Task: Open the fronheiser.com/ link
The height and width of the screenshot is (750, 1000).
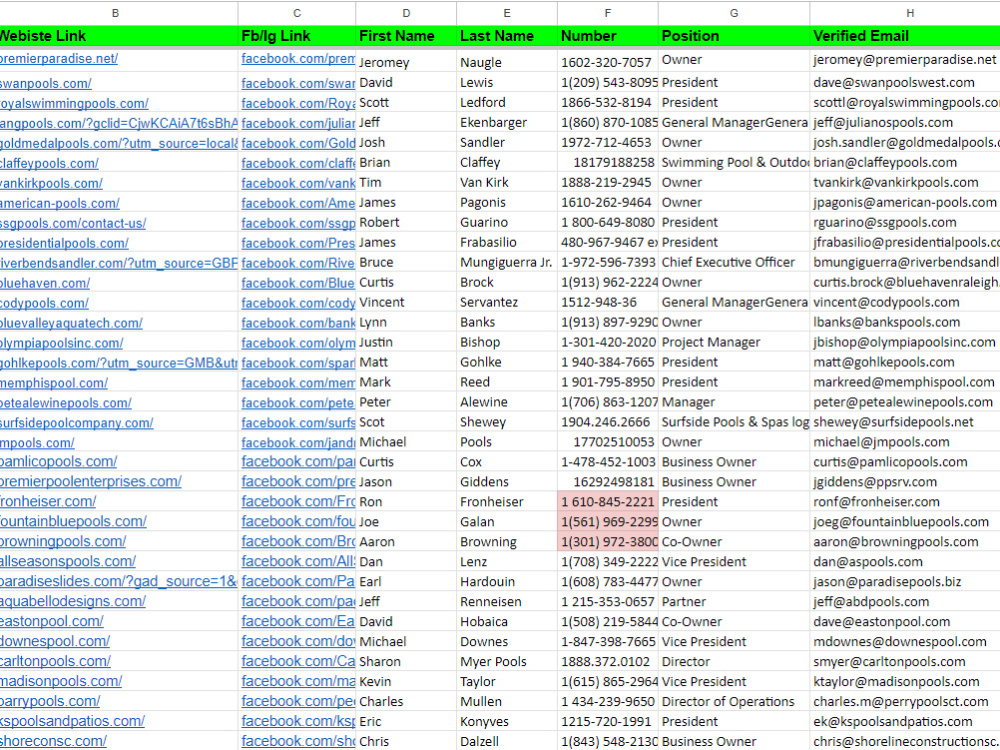Action: 48,501
